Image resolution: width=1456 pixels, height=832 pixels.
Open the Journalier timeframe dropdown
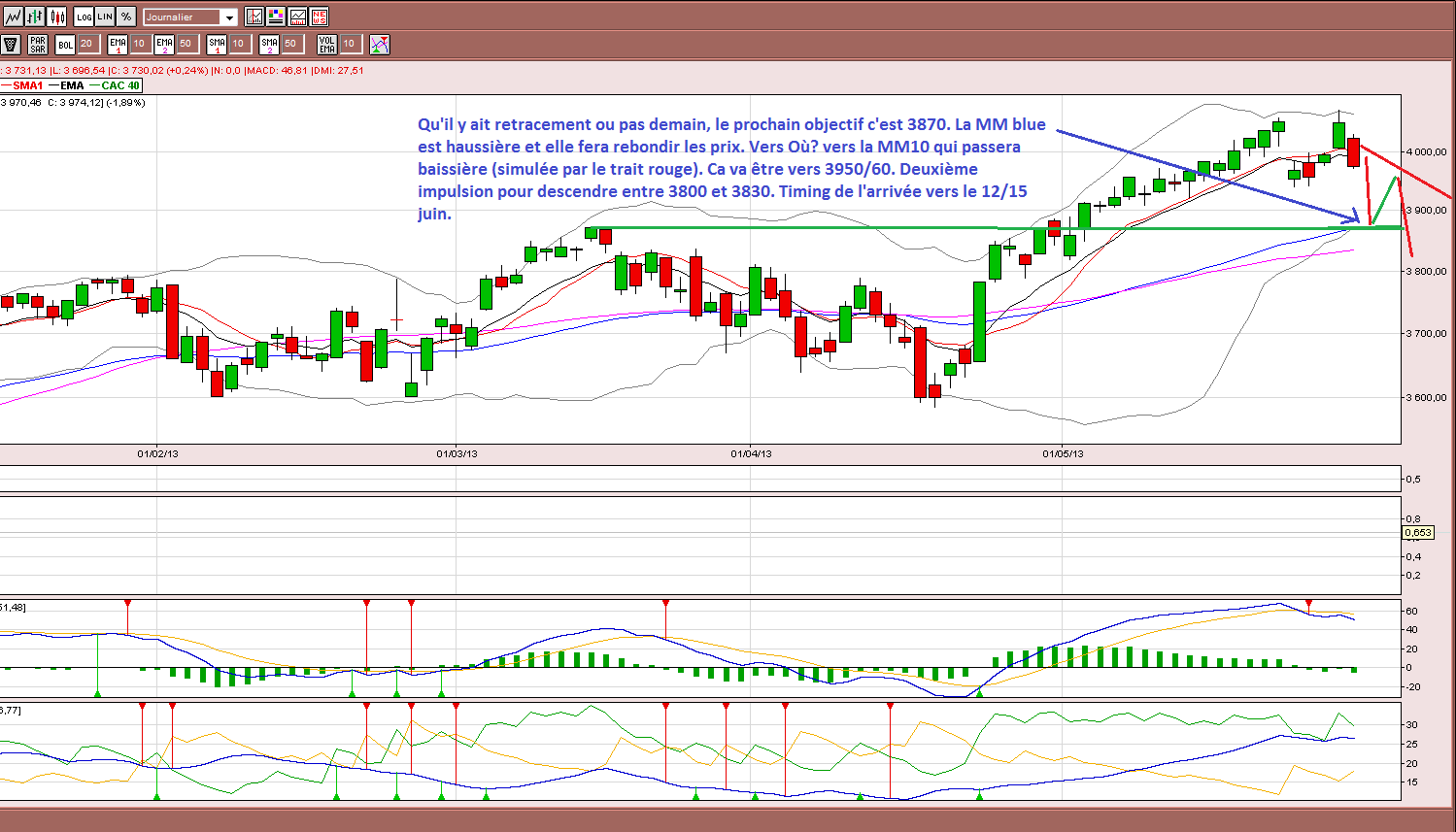(190, 17)
